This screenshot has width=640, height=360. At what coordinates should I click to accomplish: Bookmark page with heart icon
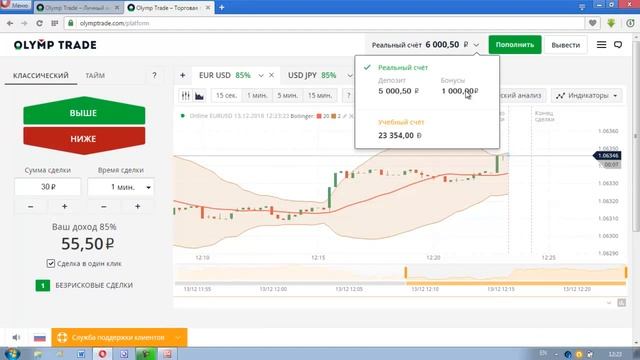[593, 23]
